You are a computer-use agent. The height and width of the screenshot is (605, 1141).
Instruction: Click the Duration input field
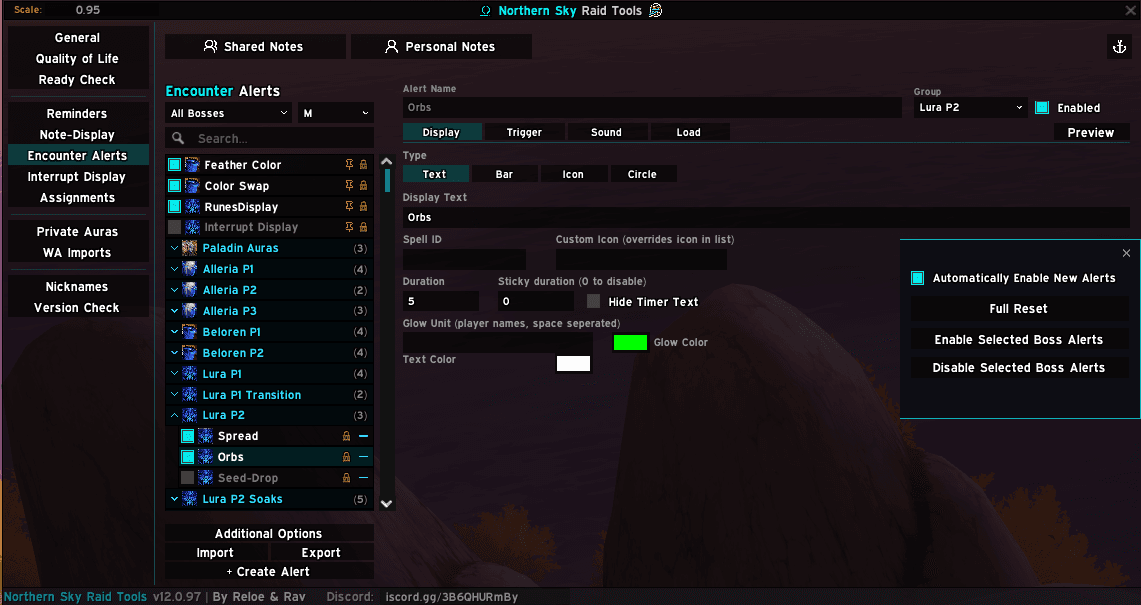coord(441,301)
